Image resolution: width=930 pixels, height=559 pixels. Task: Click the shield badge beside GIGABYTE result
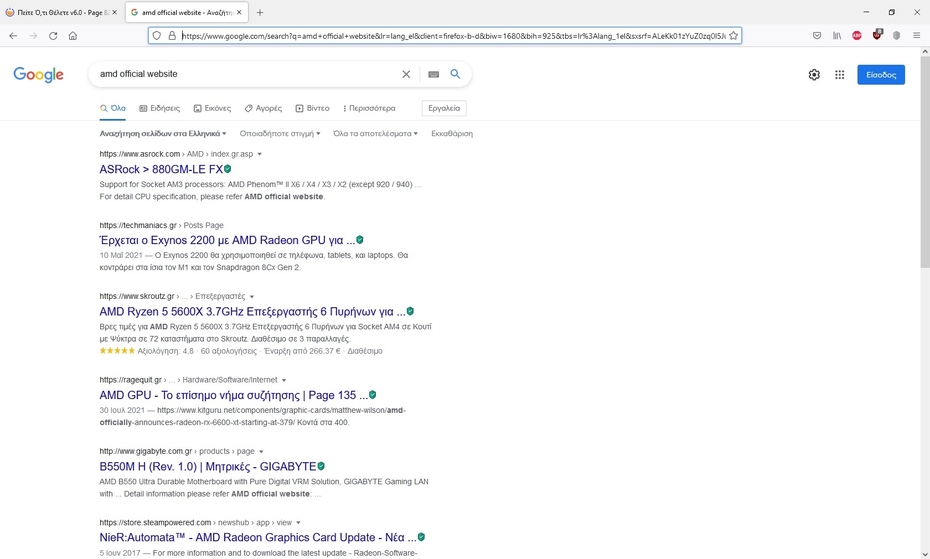321,466
